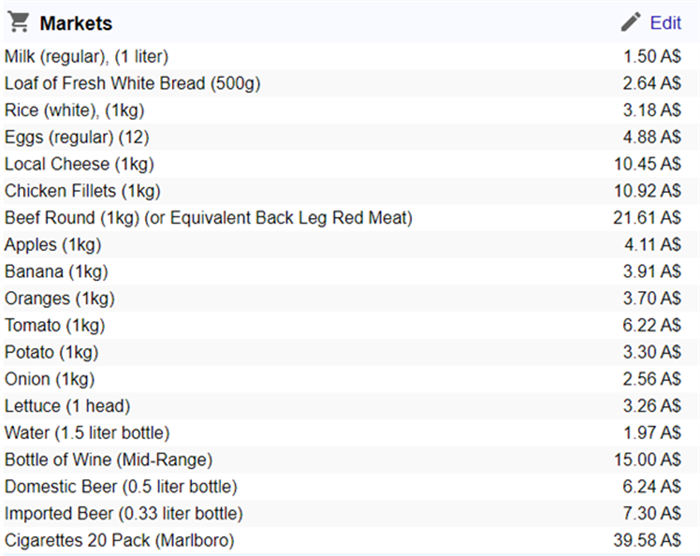
Task: Click the pencil edit icon
Action: (x=630, y=22)
